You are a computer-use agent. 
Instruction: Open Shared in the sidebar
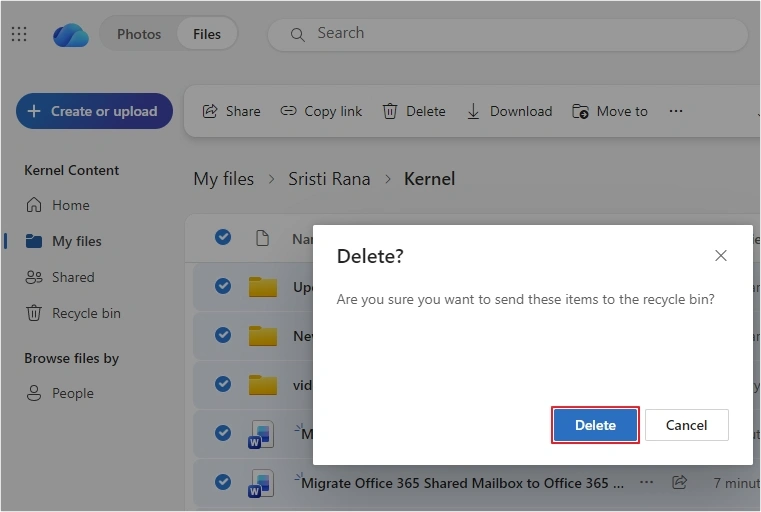click(60, 277)
